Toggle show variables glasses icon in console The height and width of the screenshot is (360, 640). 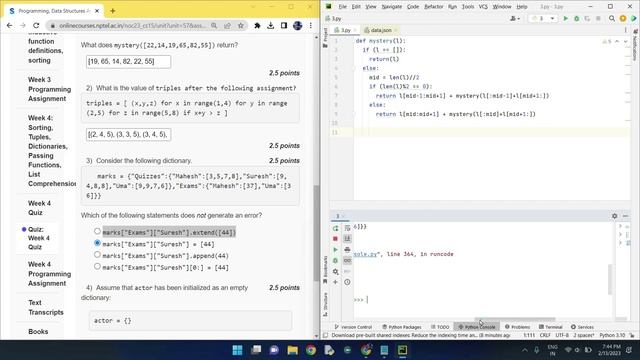347,260
